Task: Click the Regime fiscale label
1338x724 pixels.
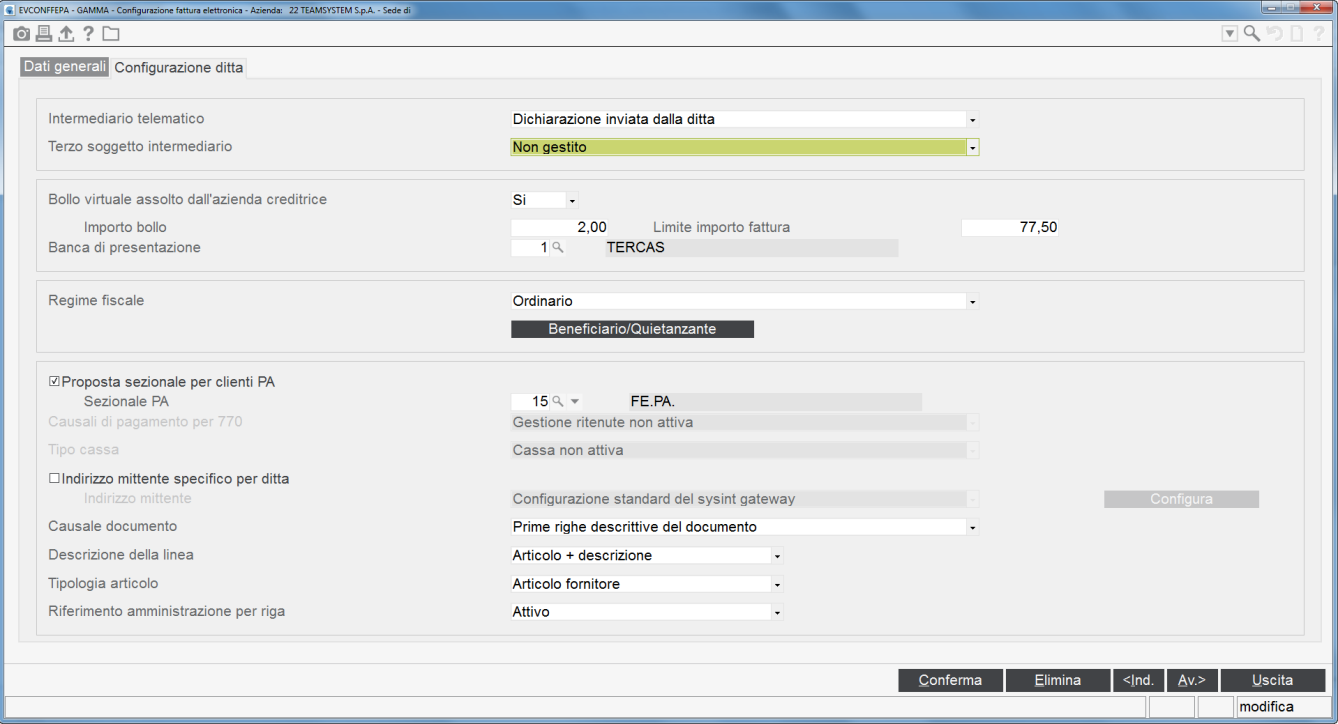Action: (x=96, y=300)
